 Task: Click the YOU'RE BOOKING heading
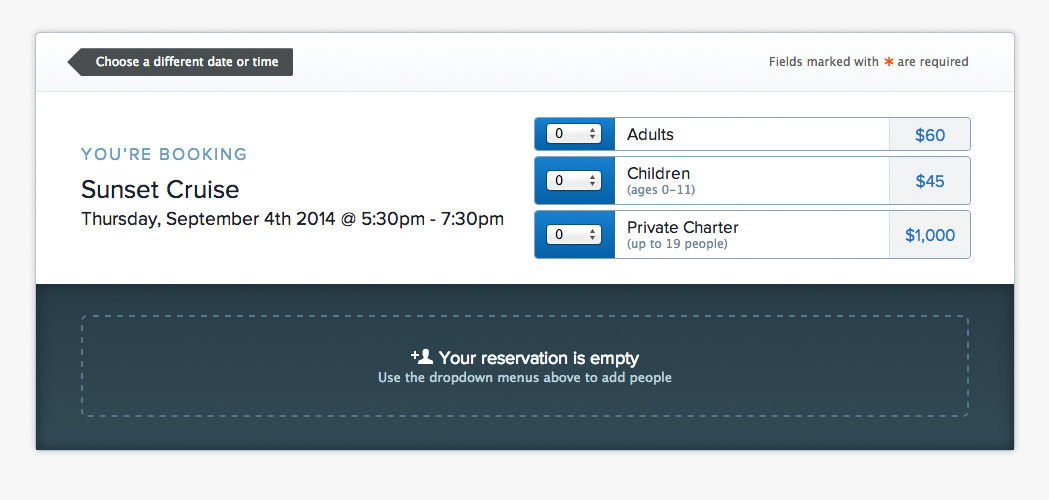(x=164, y=155)
